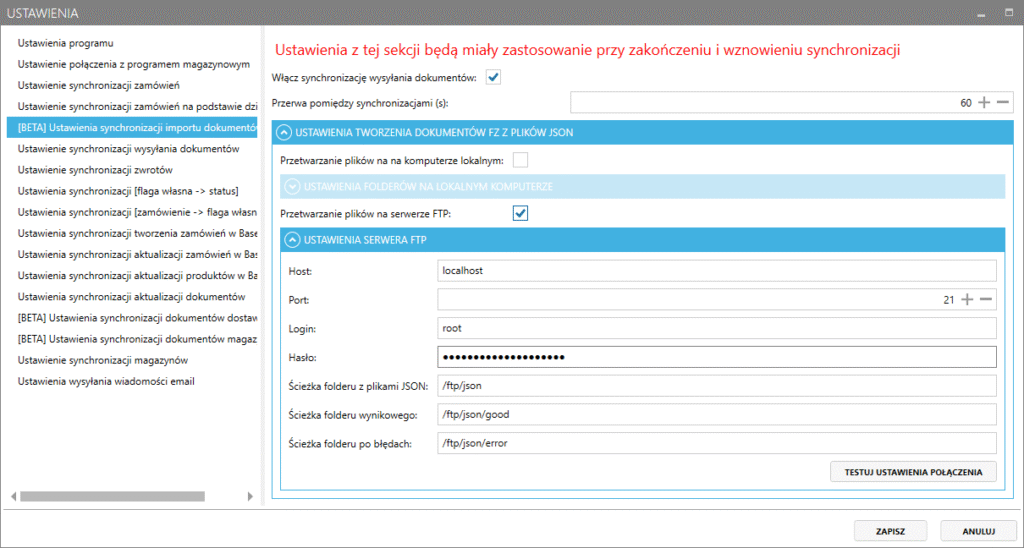Click the Testuj ustawienia połączenia button
This screenshot has width=1024, height=548.
[913, 472]
